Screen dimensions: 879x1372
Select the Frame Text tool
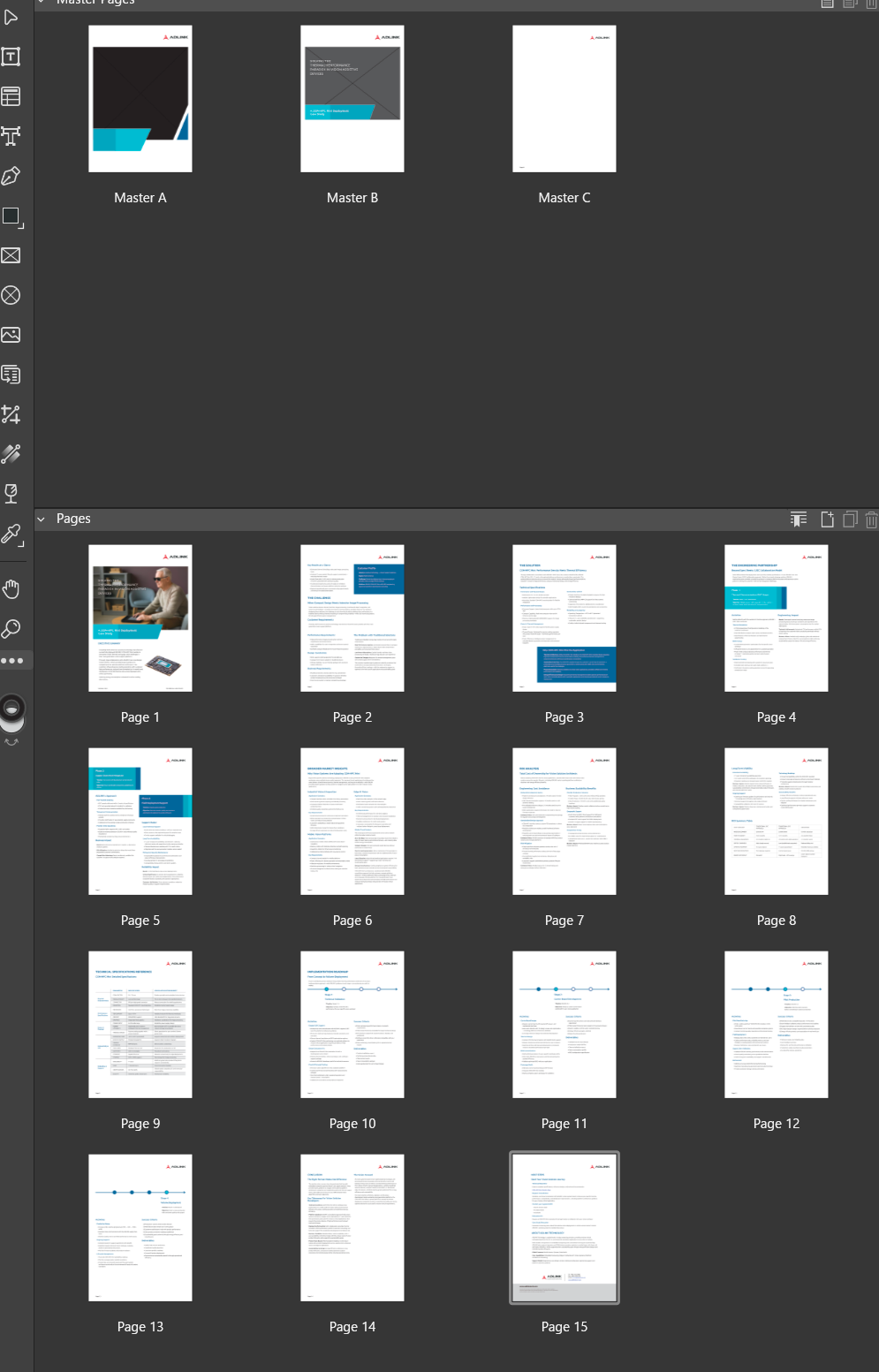[11, 57]
